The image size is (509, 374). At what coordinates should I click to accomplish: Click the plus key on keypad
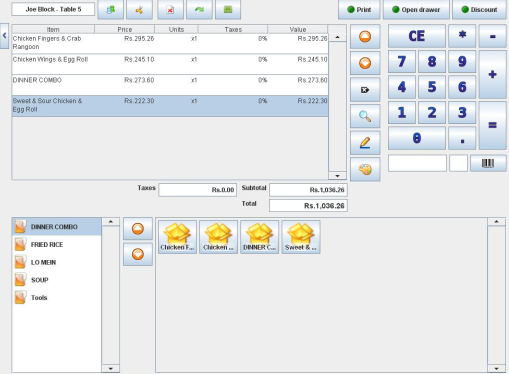(493, 74)
